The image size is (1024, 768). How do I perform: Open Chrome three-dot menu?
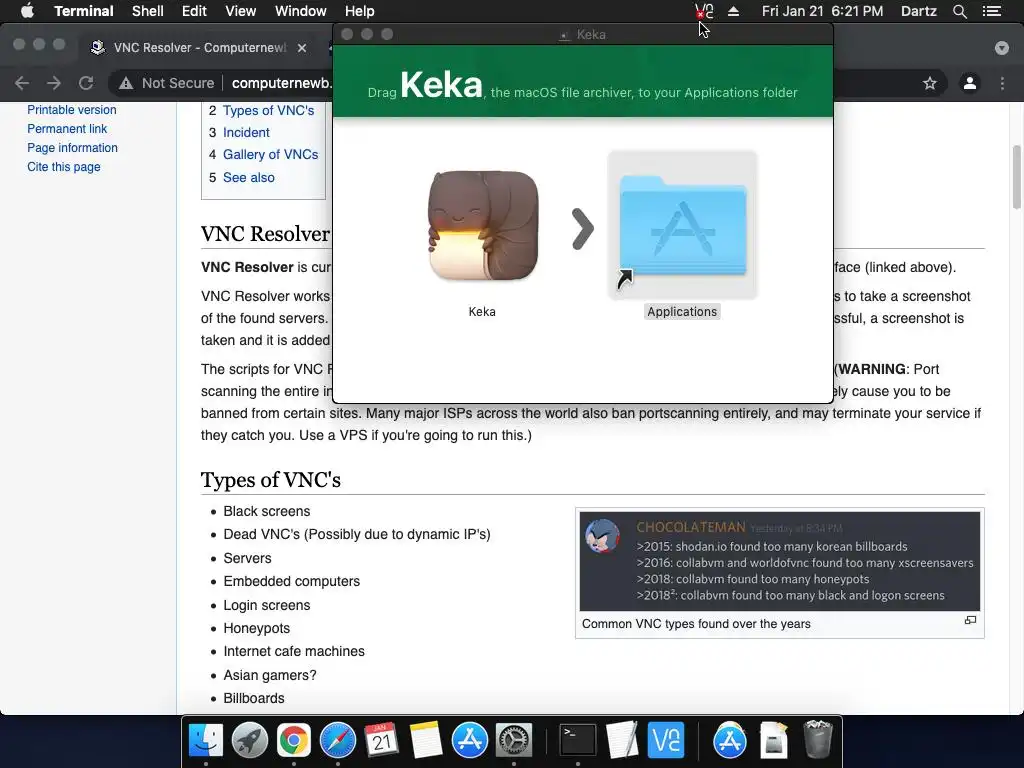coord(1002,83)
